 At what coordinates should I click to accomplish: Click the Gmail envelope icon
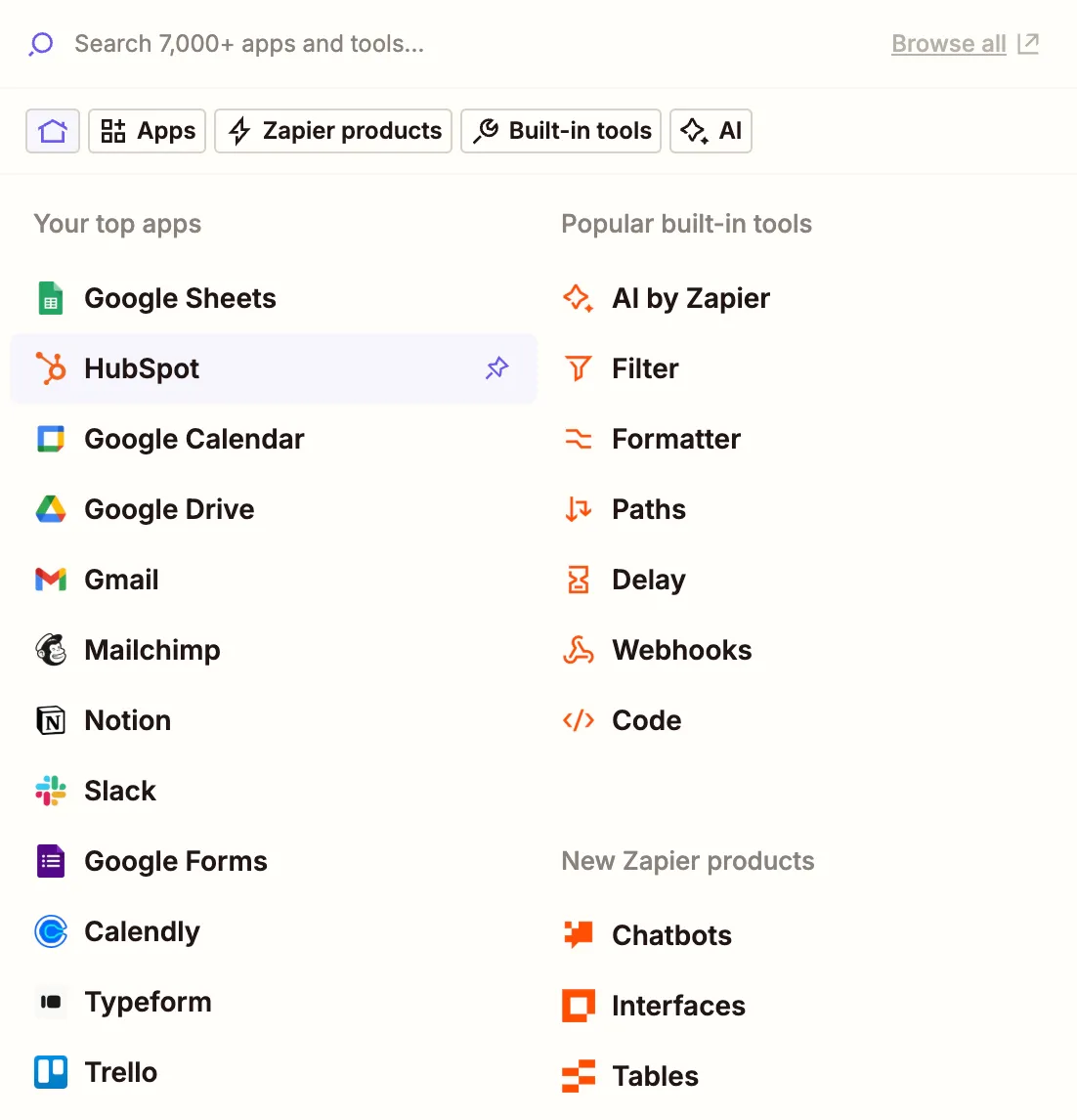tap(51, 580)
